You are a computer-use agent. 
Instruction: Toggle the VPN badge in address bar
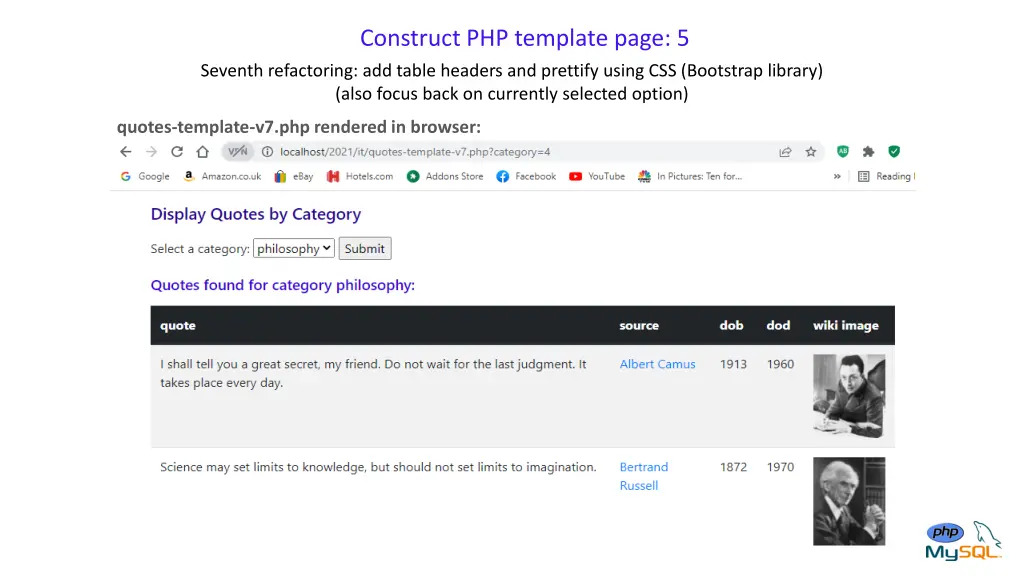point(238,152)
